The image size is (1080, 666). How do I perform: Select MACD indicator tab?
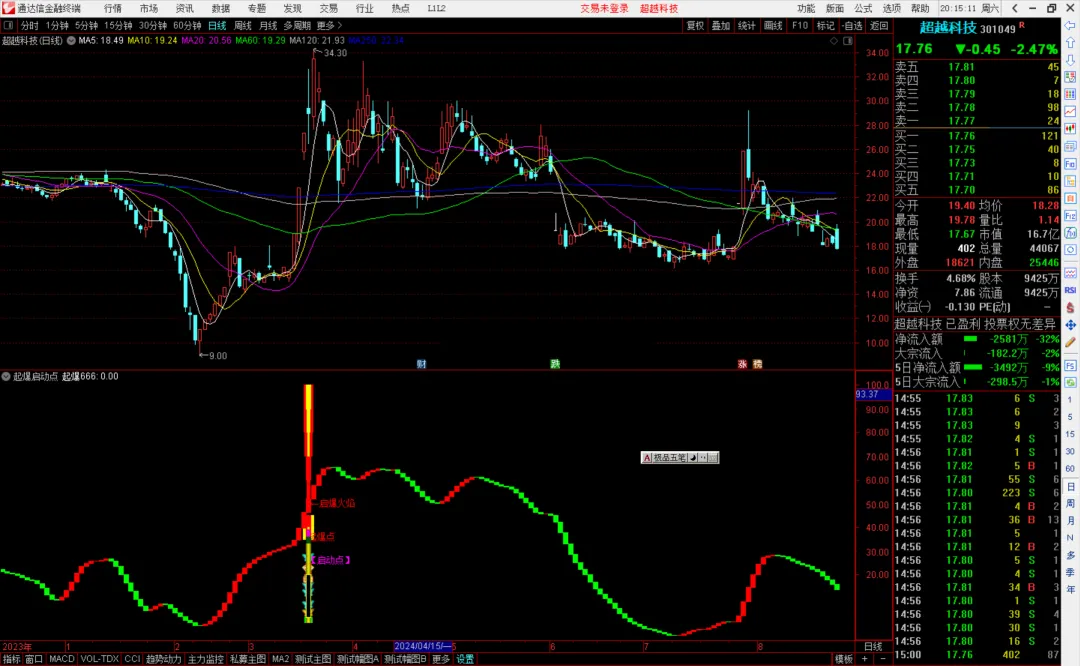(61, 659)
